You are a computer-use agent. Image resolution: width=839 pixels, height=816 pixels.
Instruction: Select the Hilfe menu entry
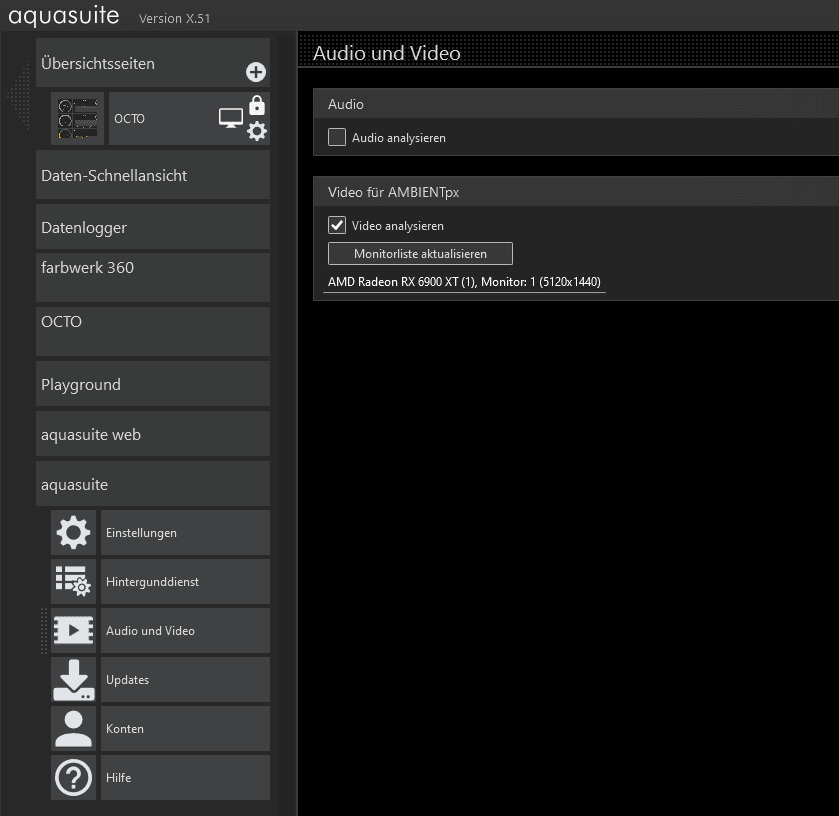185,777
